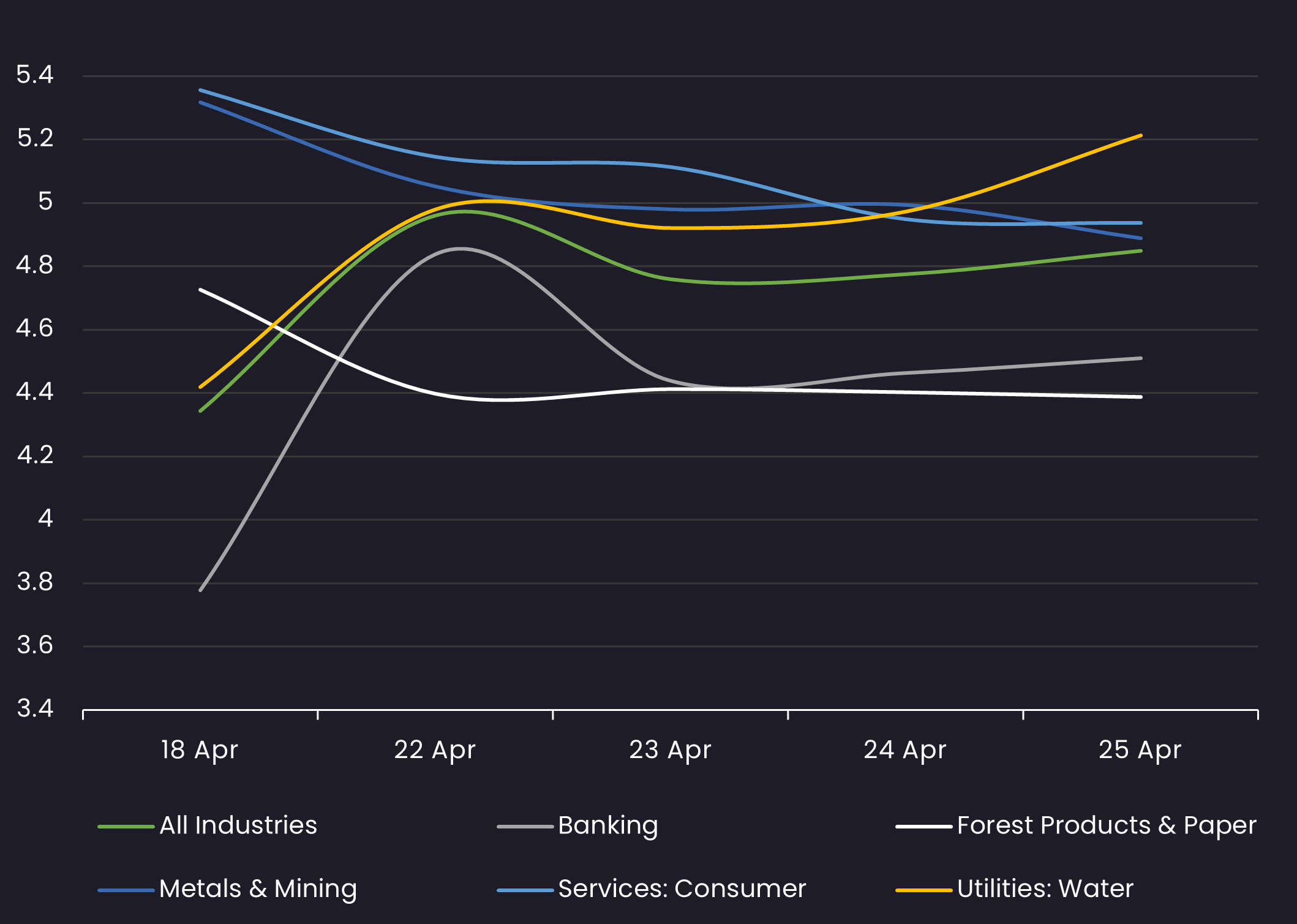
Task: Click the light blue Services: Consumer swatch
Action: point(525,890)
